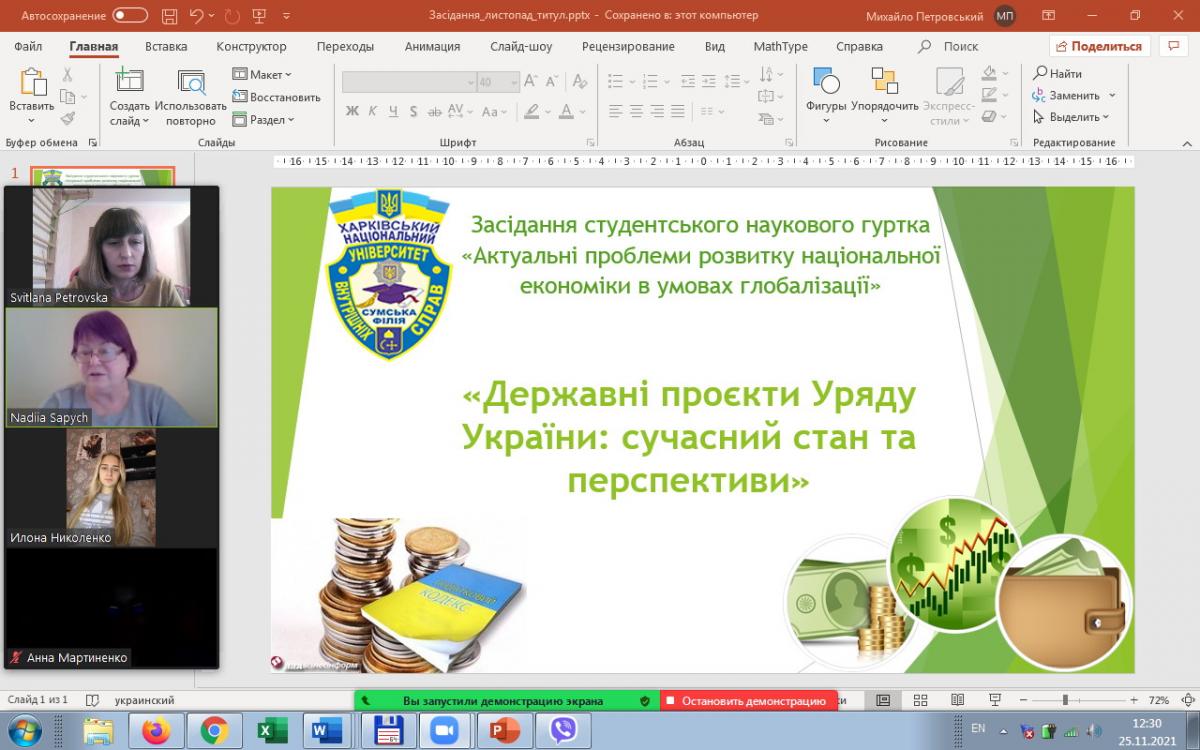Click the Восстановить button
This screenshot has width=1200, height=750.
[277, 97]
